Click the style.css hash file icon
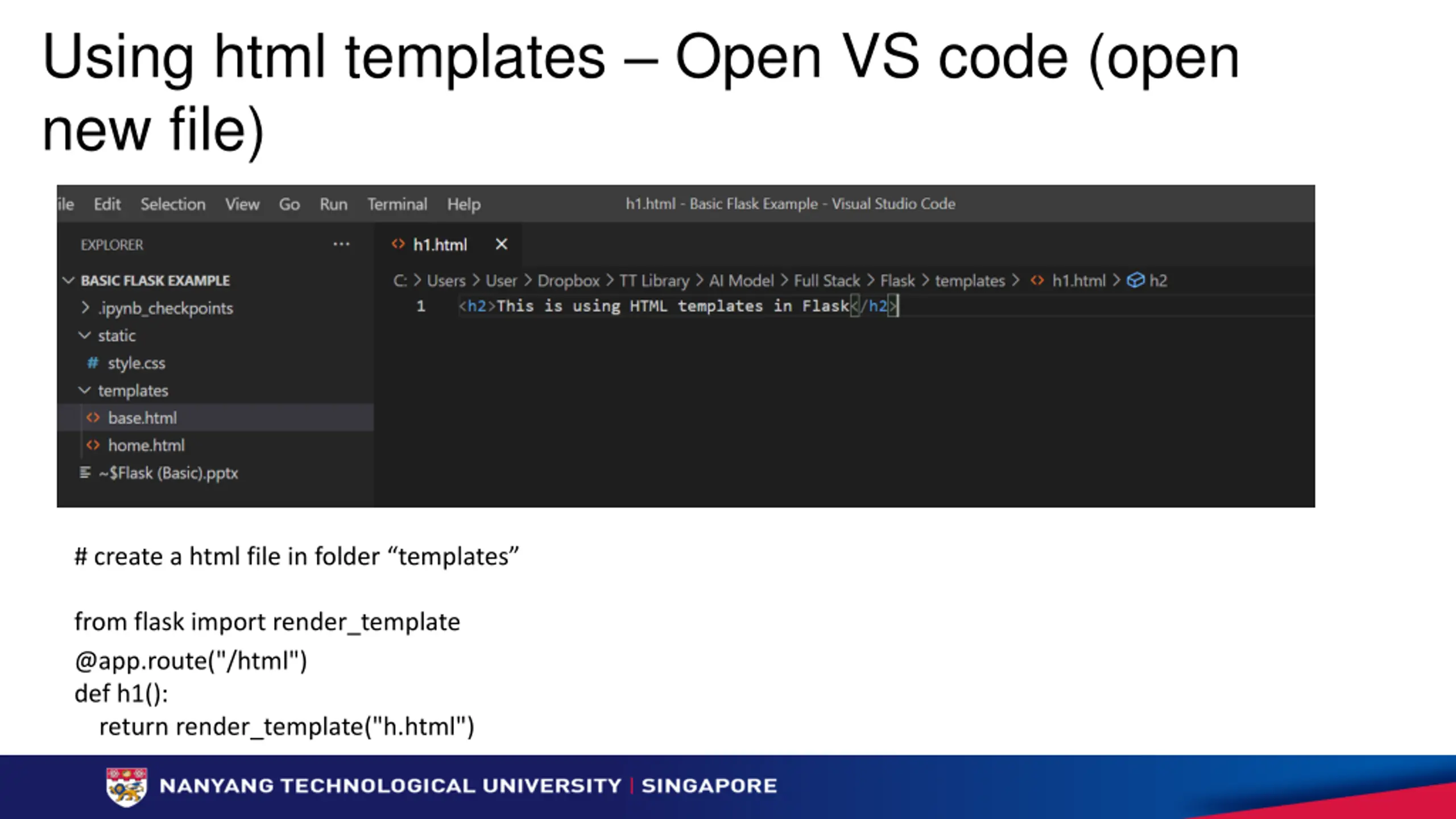Image resolution: width=1456 pixels, height=819 pixels. [93, 363]
